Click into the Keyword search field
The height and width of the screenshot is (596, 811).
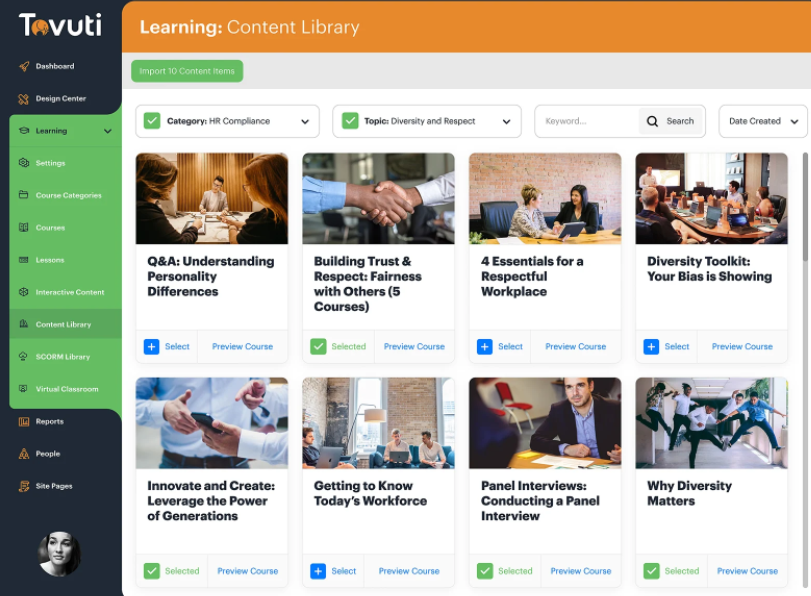(587, 122)
